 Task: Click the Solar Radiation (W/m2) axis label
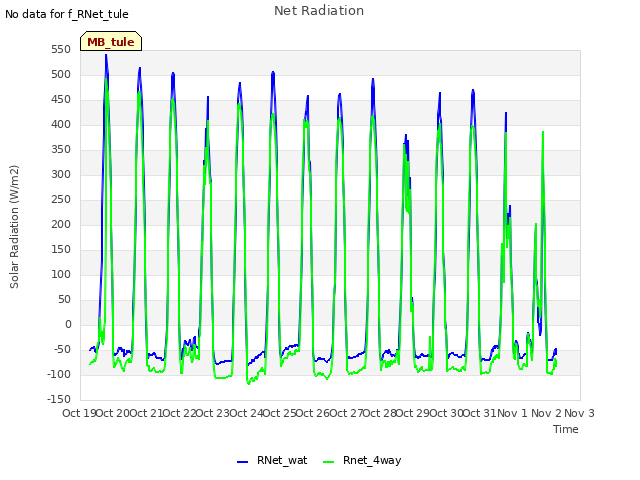[14, 227]
